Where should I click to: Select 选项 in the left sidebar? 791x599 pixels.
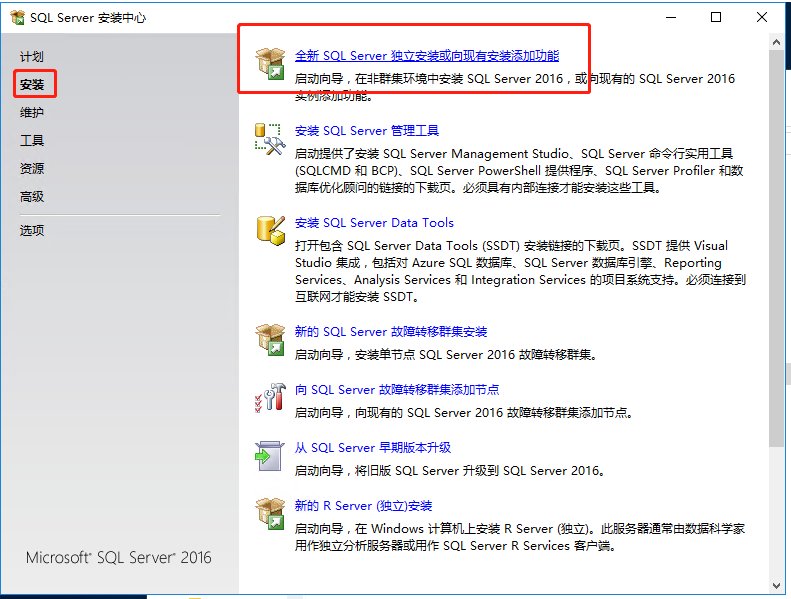(x=32, y=231)
